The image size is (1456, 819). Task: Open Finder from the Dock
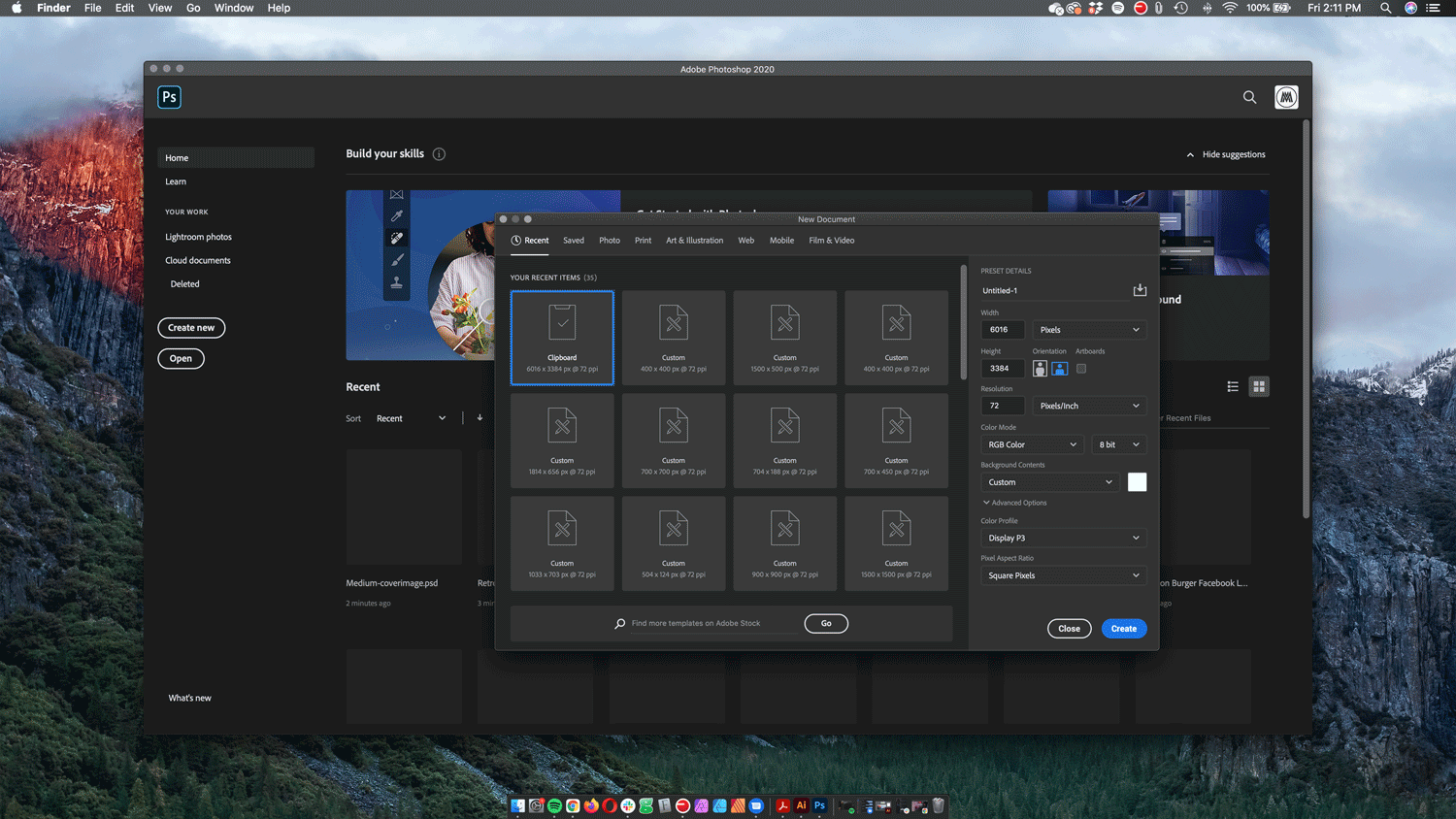(x=517, y=805)
